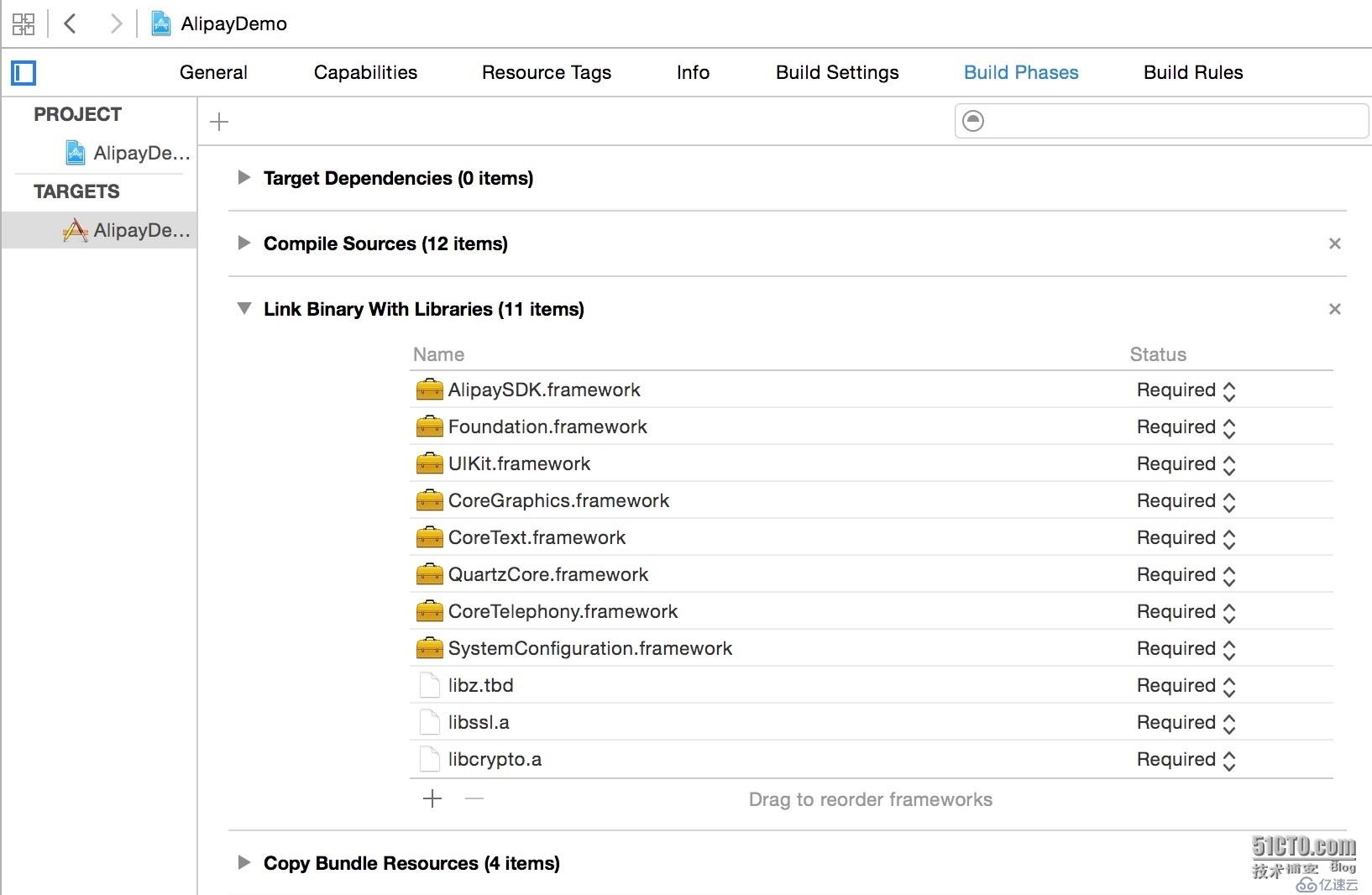Viewport: 1372px width, 895px height.
Task: Switch to the Build Settings tab
Action: click(x=837, y=72)
